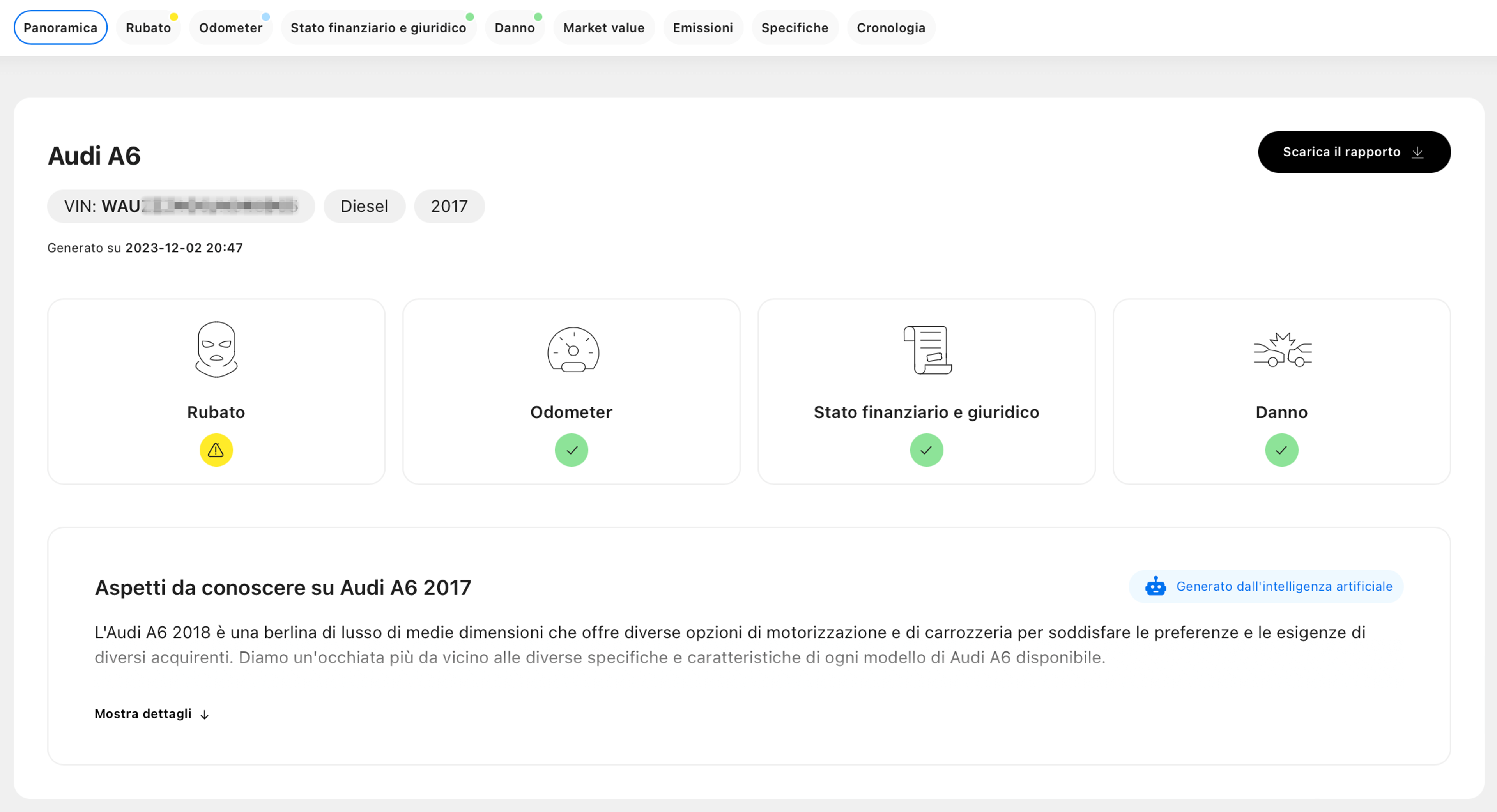This screenshot has height=812, width=1497.
Task: Open the Rubato tab
Action: tap(148, 27)
